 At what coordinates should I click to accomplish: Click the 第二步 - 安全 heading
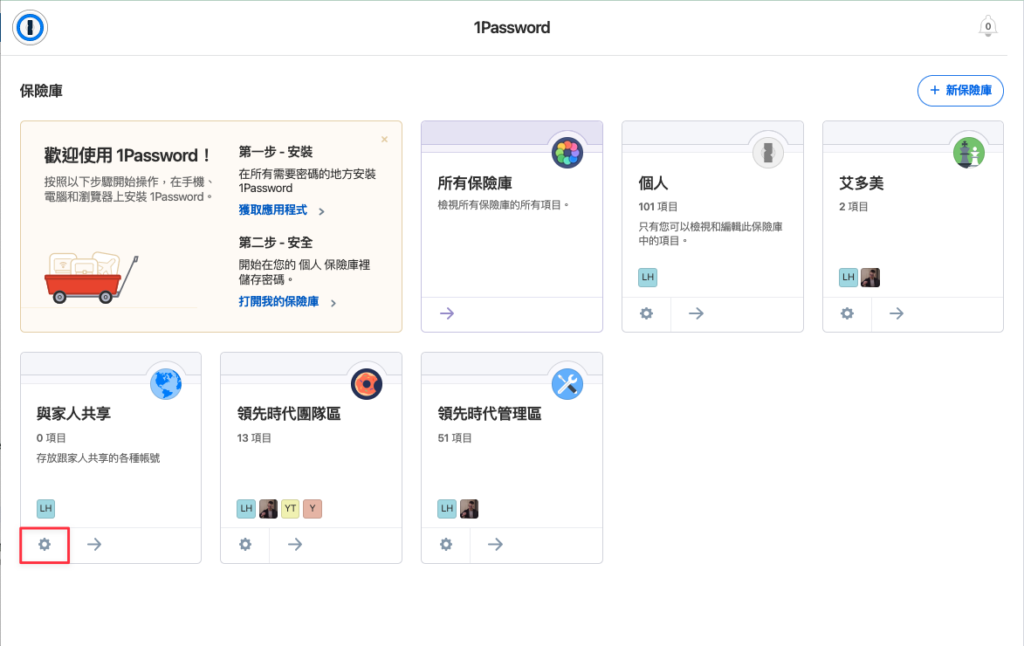point(276,242)
